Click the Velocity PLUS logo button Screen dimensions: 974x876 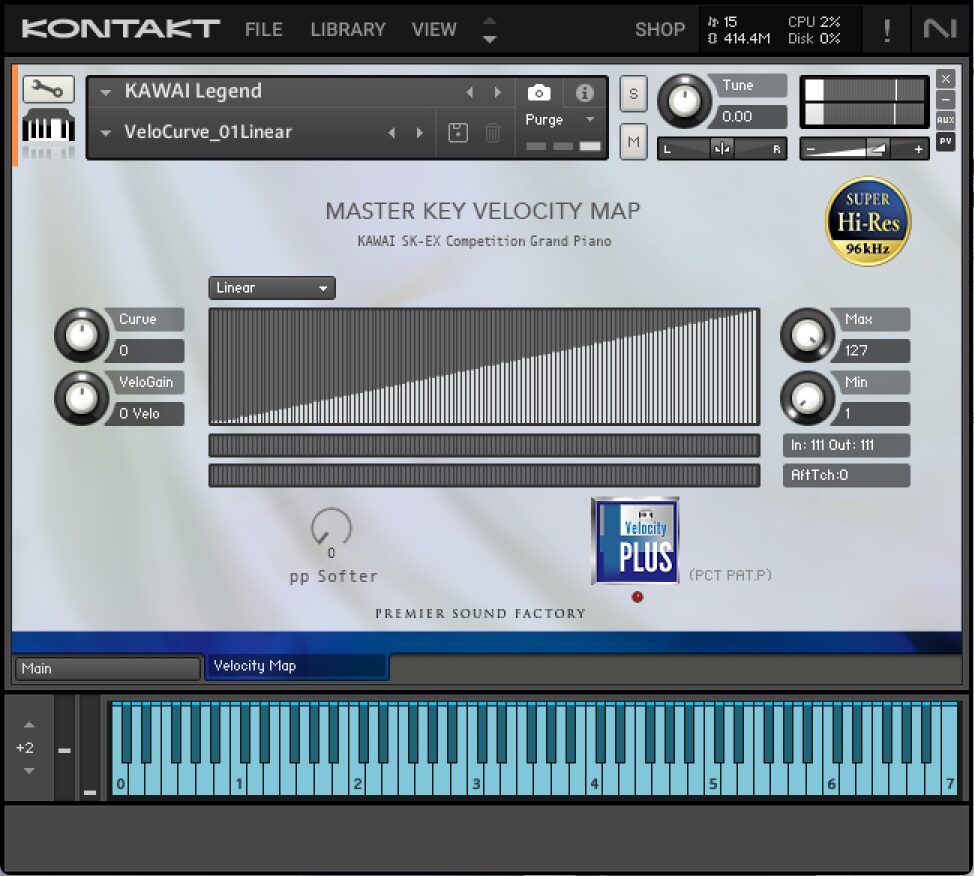click(x=635, y=541)
